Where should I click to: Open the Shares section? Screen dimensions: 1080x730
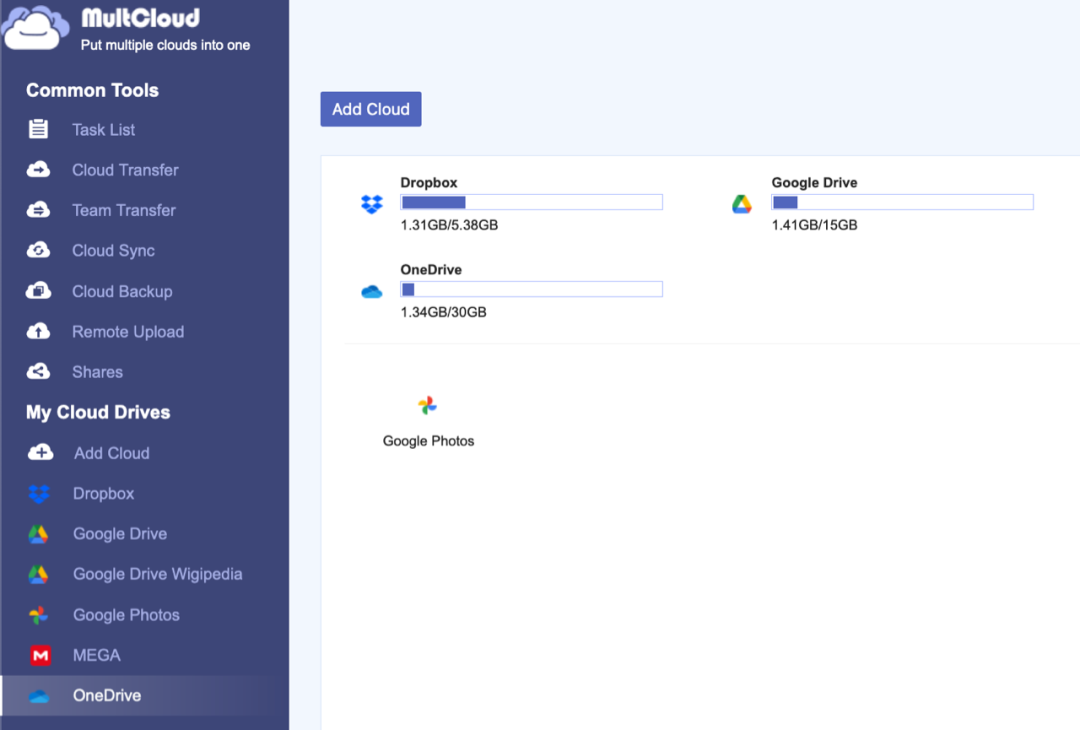tap(38, 371)
